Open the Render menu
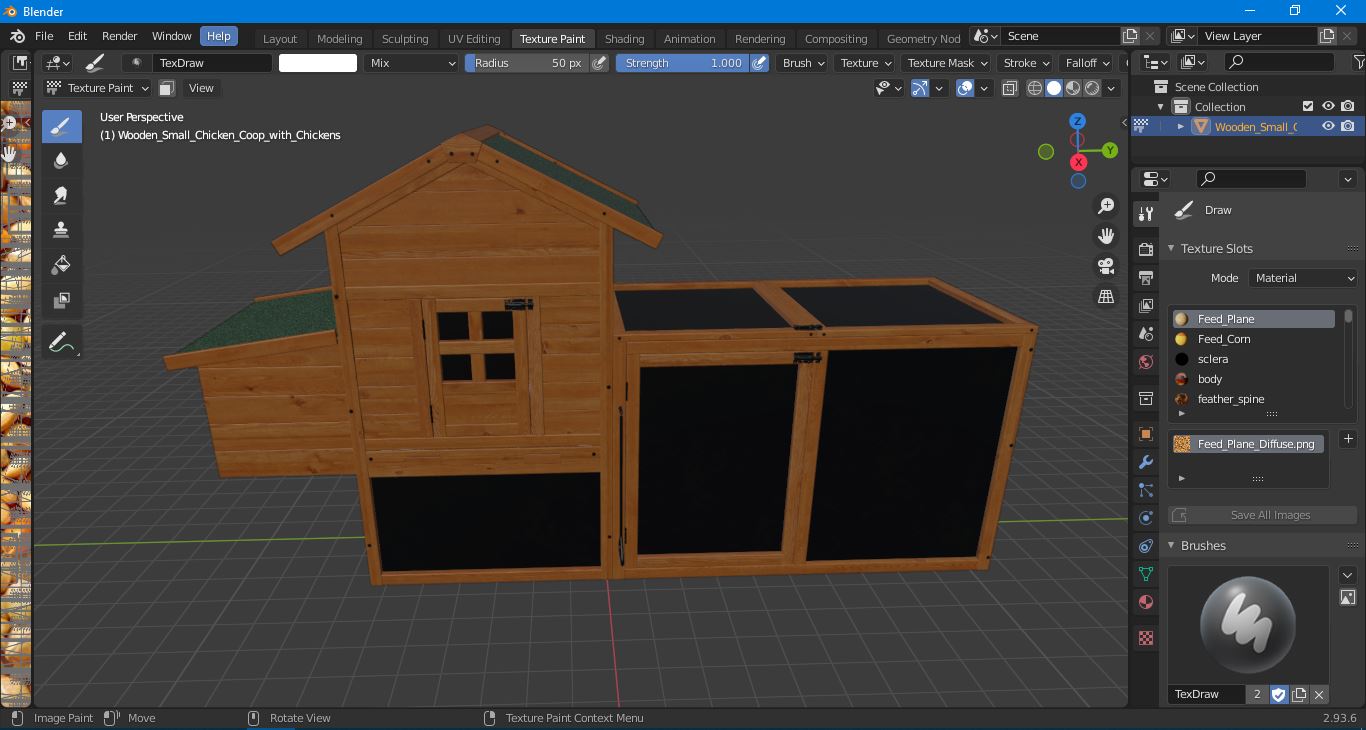1366x730 pixels. pyautogui.click(x=119, y=36)
